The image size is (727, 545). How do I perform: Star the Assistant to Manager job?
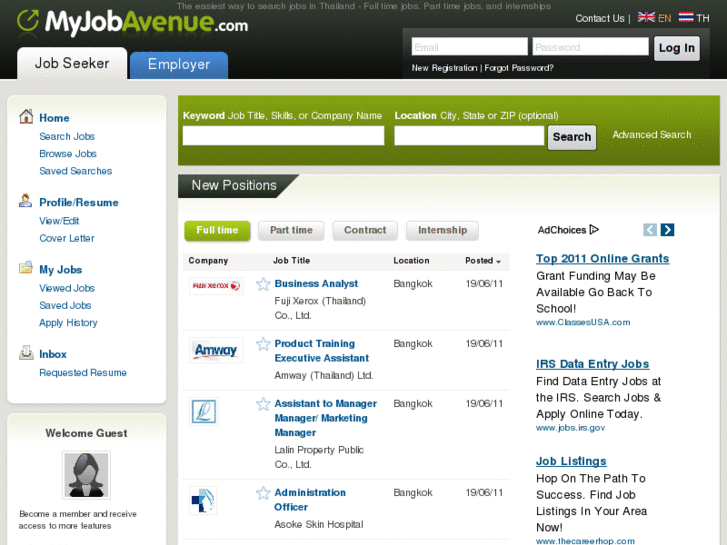263,404
